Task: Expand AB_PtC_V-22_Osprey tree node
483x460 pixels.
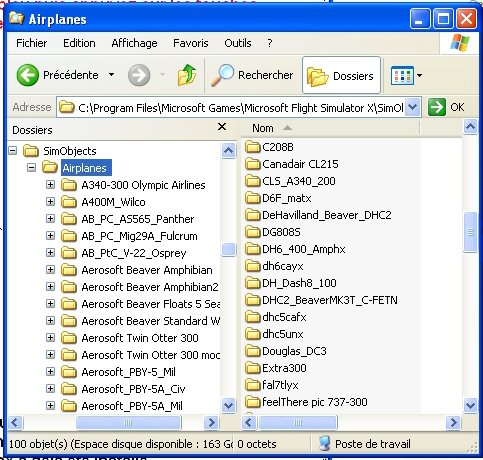Action: tap(50, 253)
